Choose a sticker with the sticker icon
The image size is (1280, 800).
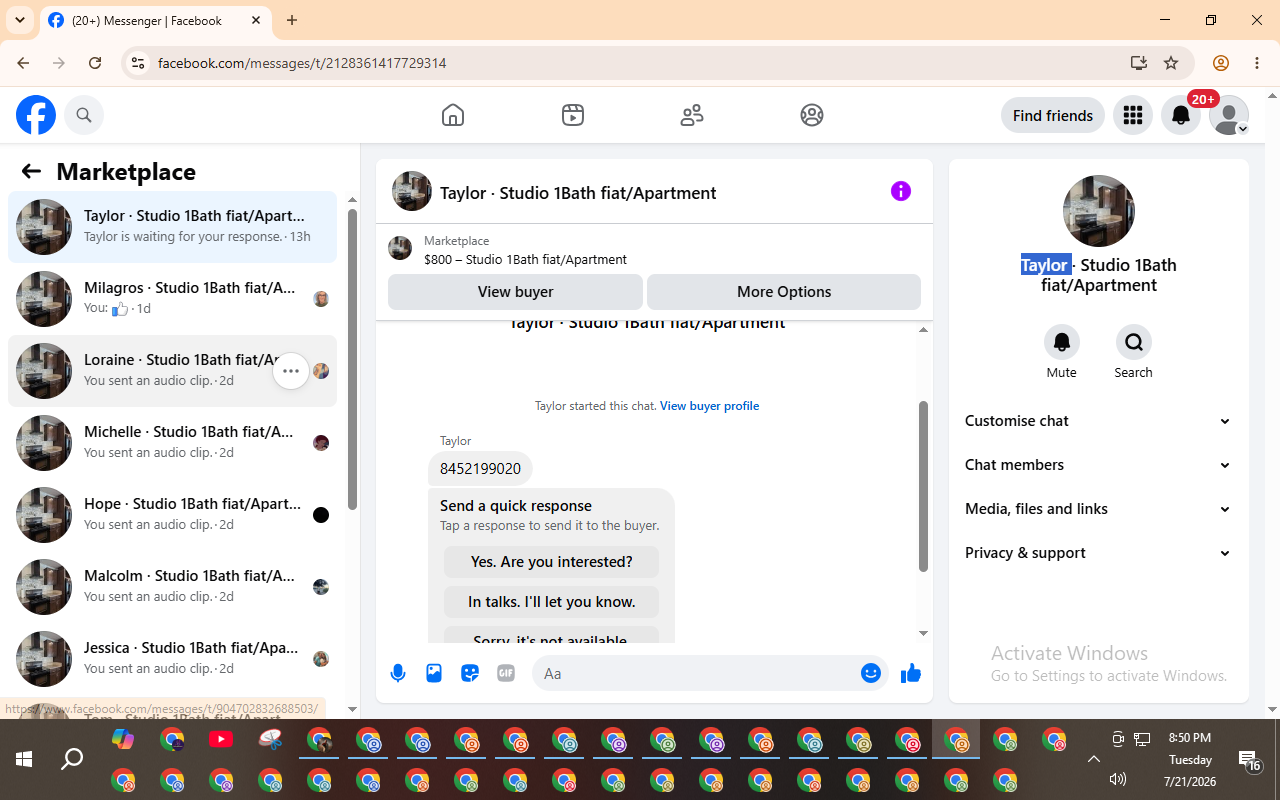pos(470,673)
